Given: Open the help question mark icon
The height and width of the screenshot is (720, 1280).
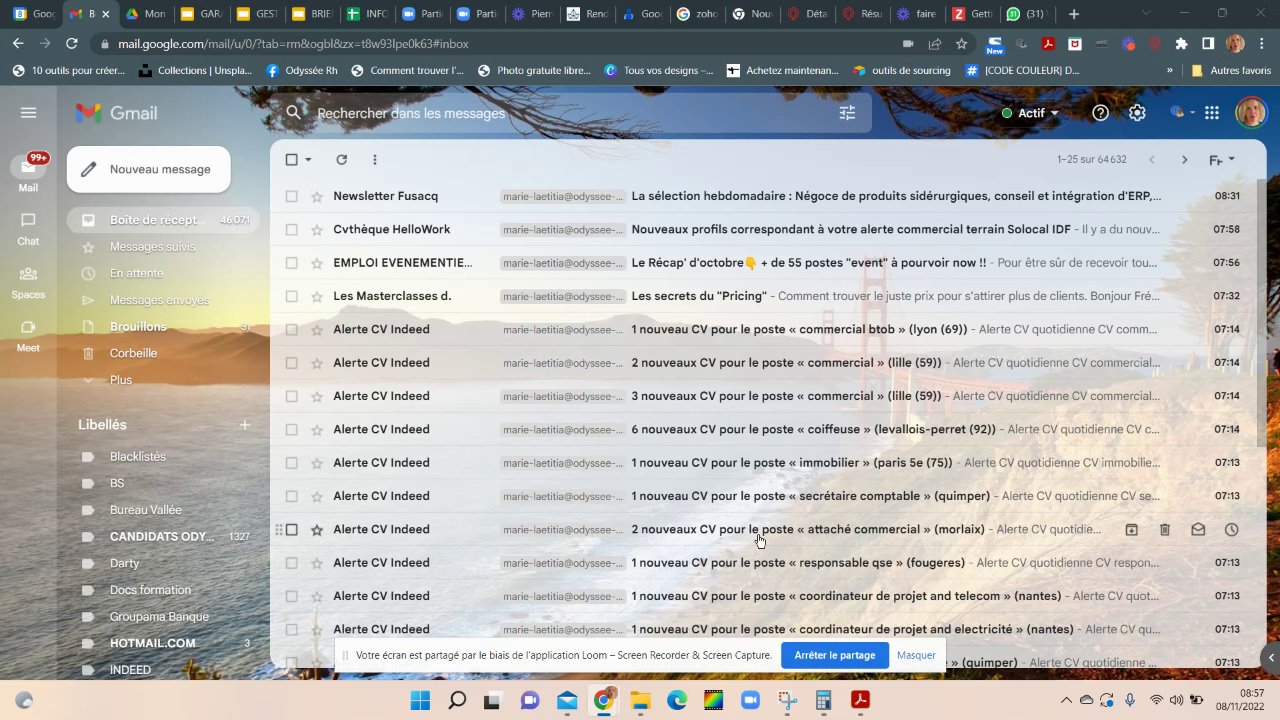Looking at the screenshot, I should click(x=1100, y=113).
